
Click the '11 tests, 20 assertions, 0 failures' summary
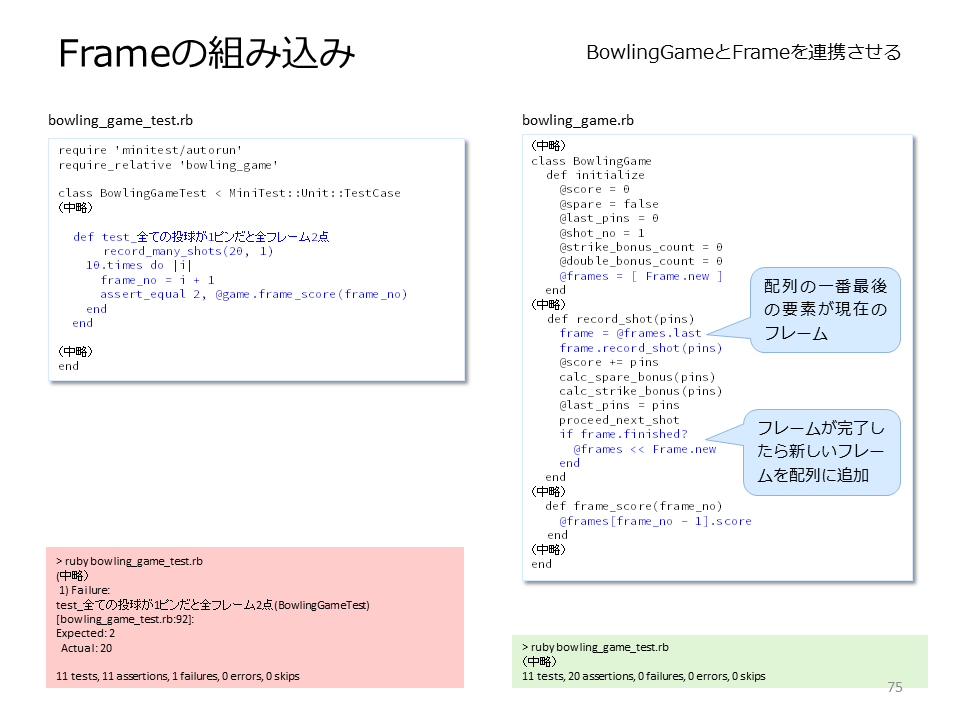(x=643, y=676)
